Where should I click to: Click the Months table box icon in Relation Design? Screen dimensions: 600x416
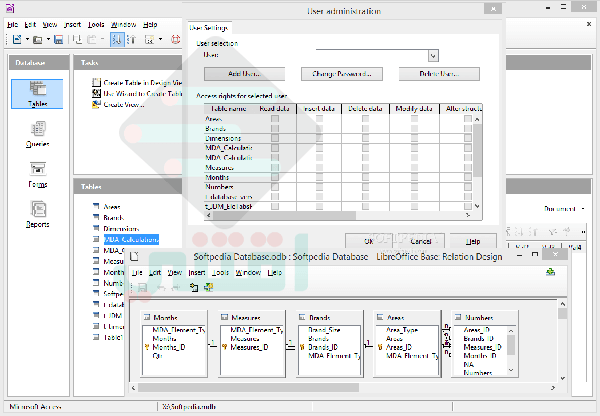pos(147,317)
